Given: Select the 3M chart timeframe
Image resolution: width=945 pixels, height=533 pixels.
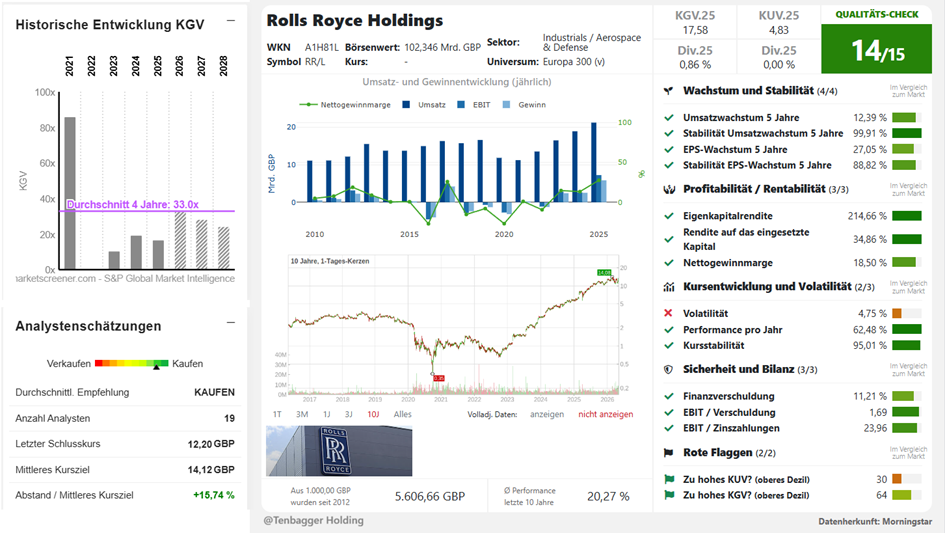Looking at the screenshot, I should coord(302,414).
